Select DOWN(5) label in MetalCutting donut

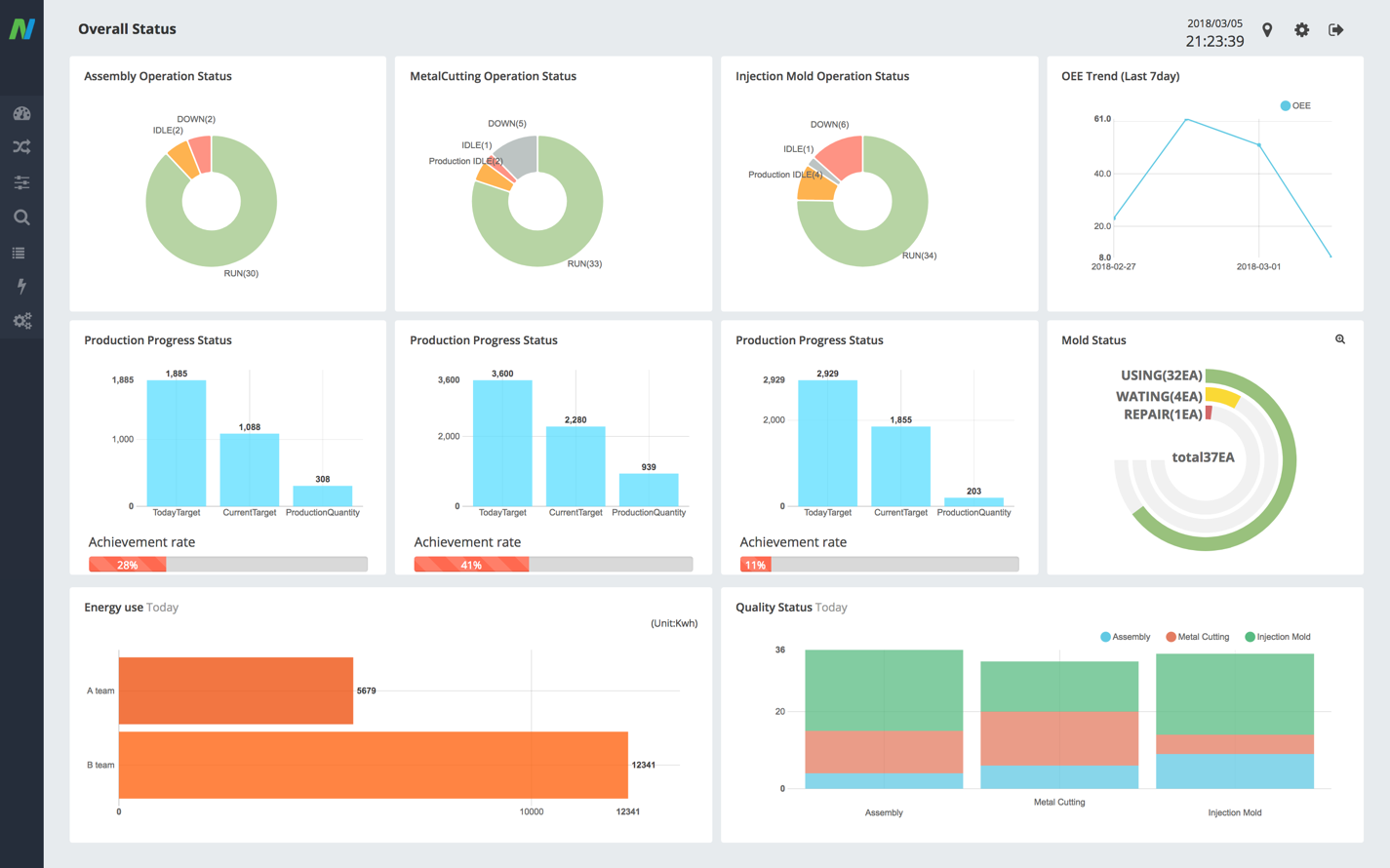[507, 124]
